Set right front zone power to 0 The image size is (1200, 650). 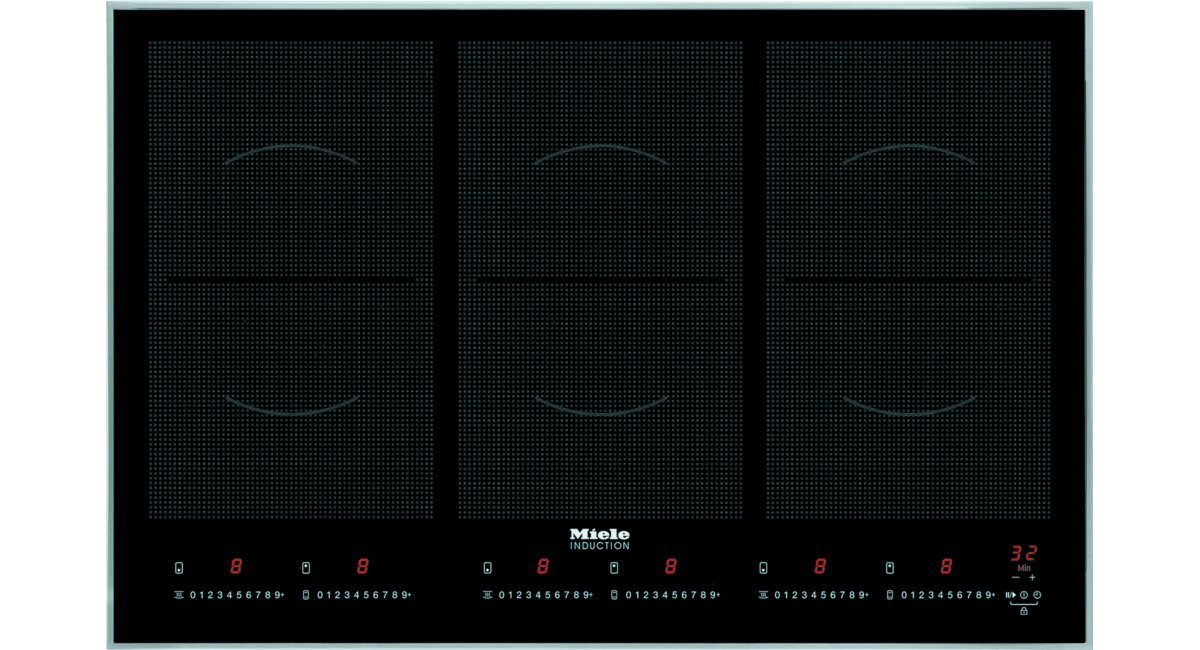[x=777, y=595]
